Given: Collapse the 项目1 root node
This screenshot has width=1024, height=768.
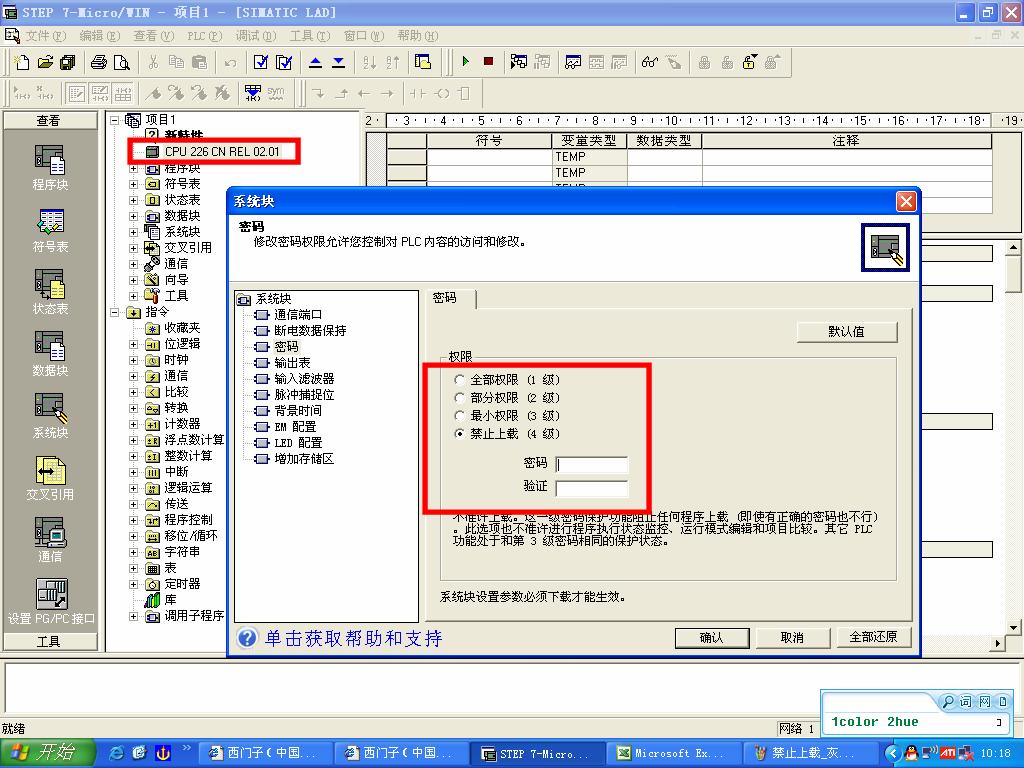Looking at the screenshot, I should [114, 120].
